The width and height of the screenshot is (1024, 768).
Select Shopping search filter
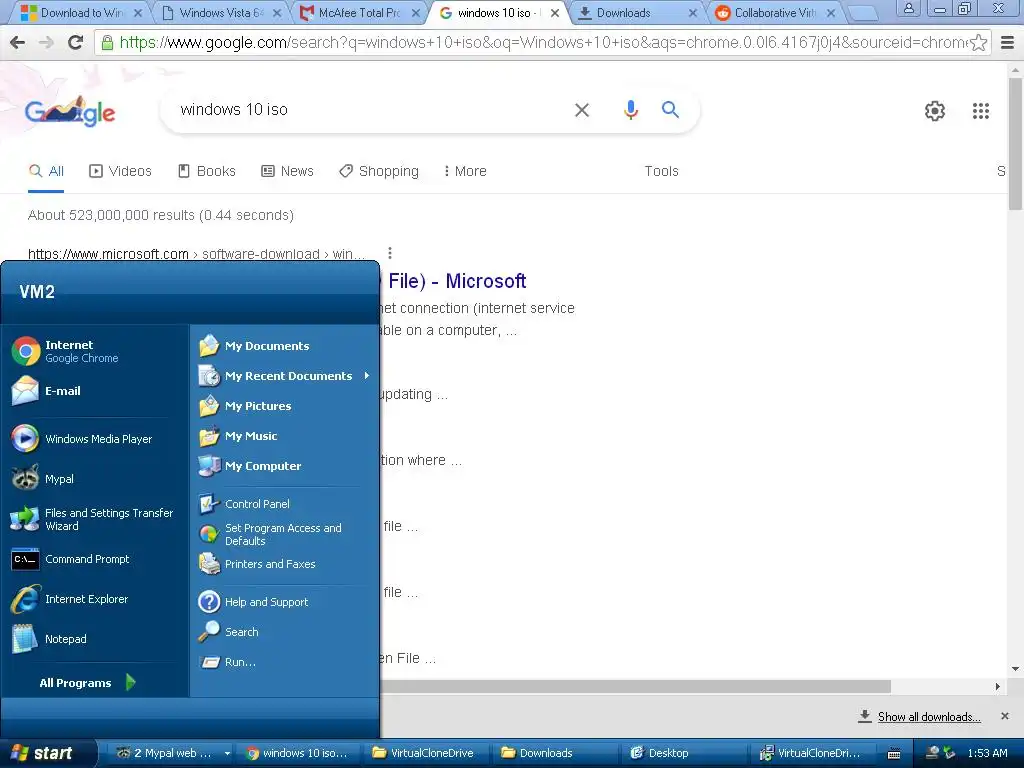379,171
